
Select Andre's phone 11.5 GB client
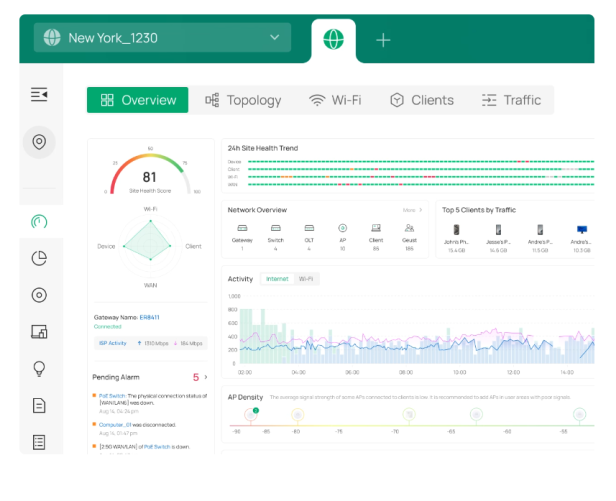pos(540,229)
